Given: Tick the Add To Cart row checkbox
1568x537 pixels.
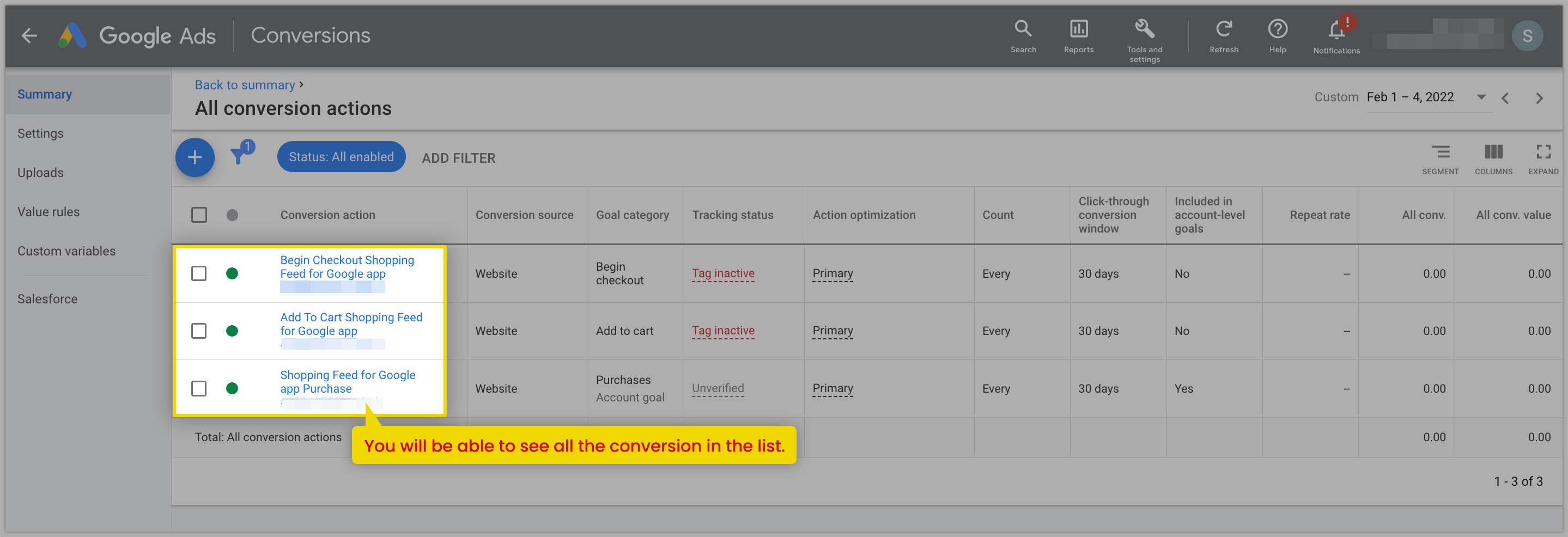Looking at the screenshot, I should [198, 331].
